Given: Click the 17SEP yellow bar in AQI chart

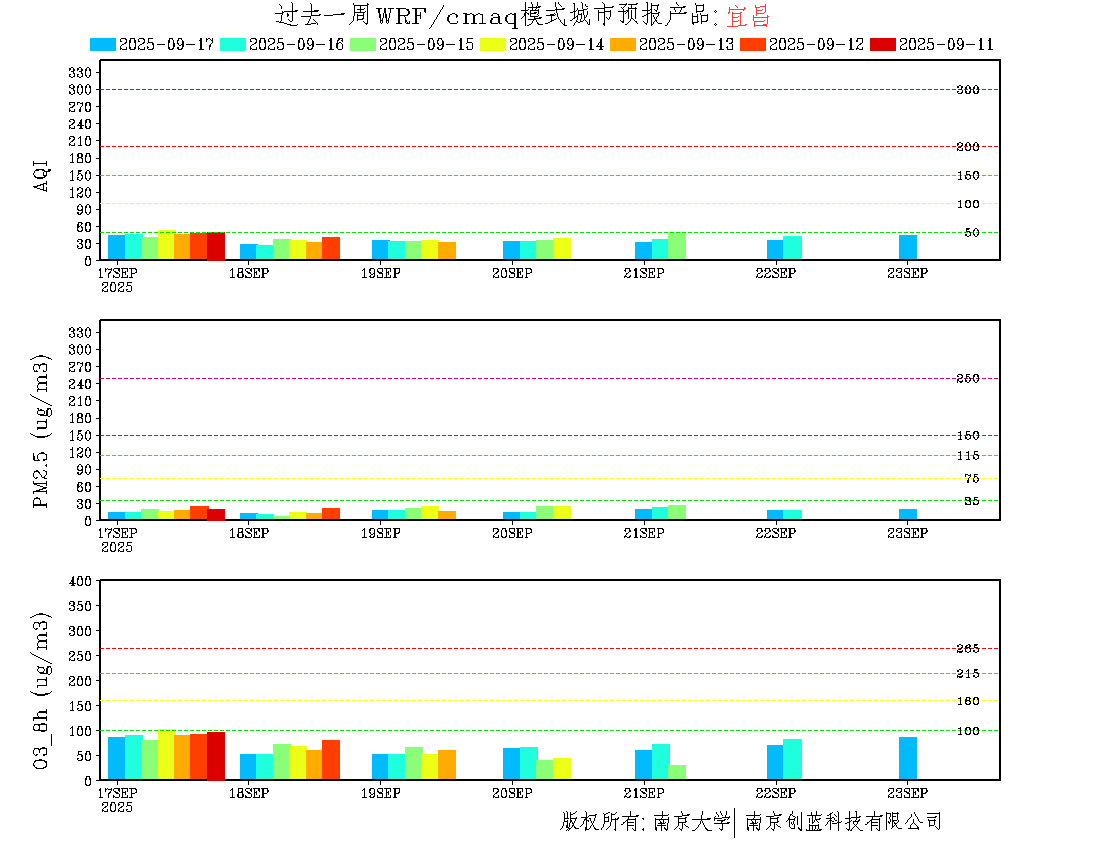Looking at the screenshot, I should (166, 245).
